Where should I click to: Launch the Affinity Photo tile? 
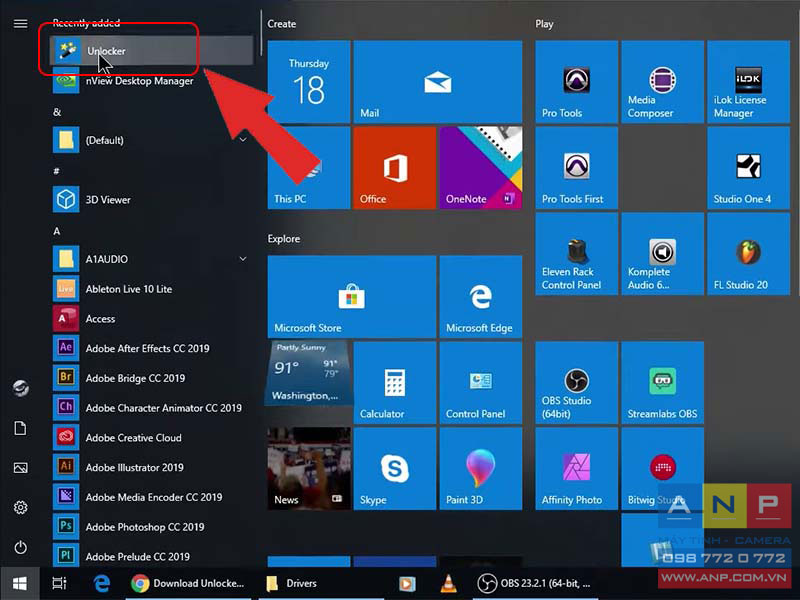click(x=577, y=468)
